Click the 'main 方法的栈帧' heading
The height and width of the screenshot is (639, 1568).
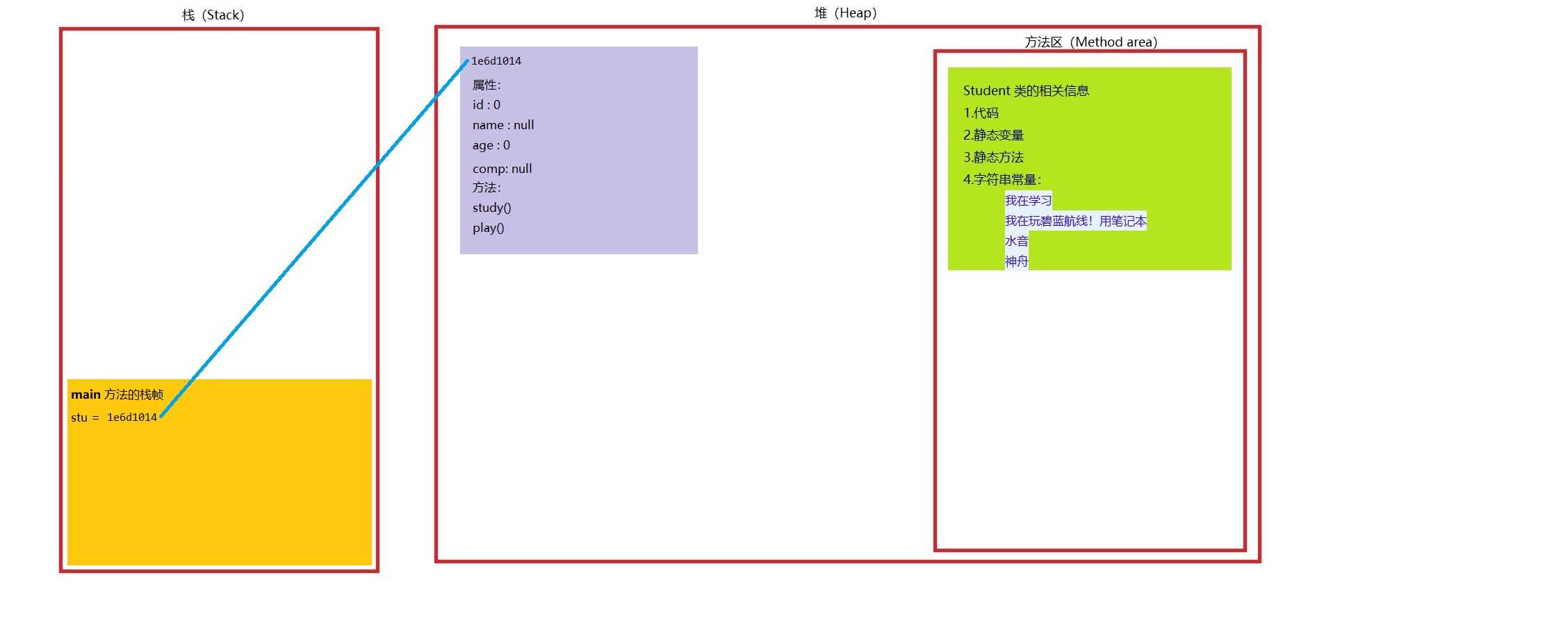tap(117, 395)
